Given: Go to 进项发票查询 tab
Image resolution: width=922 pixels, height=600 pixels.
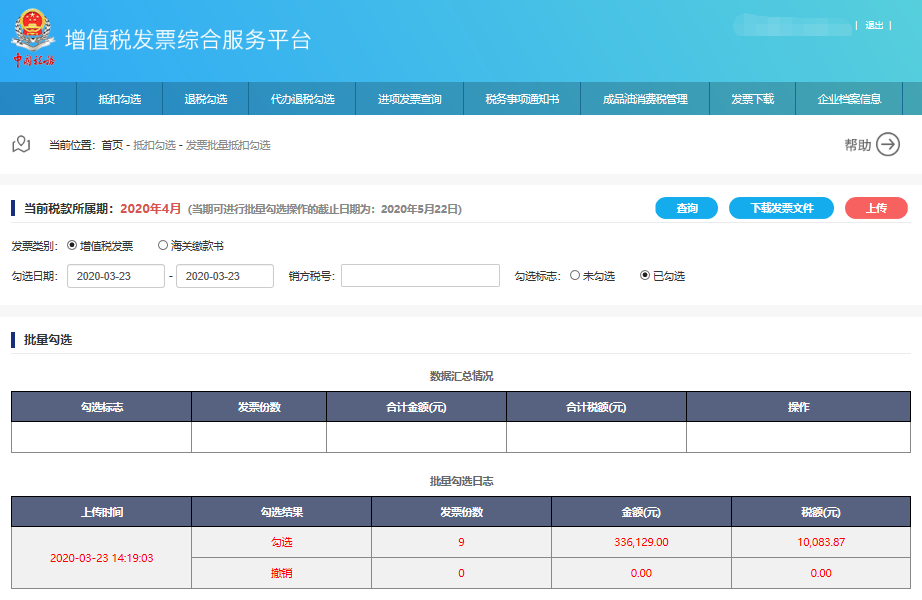Looking at the screenshot, I should click(410, 99).
